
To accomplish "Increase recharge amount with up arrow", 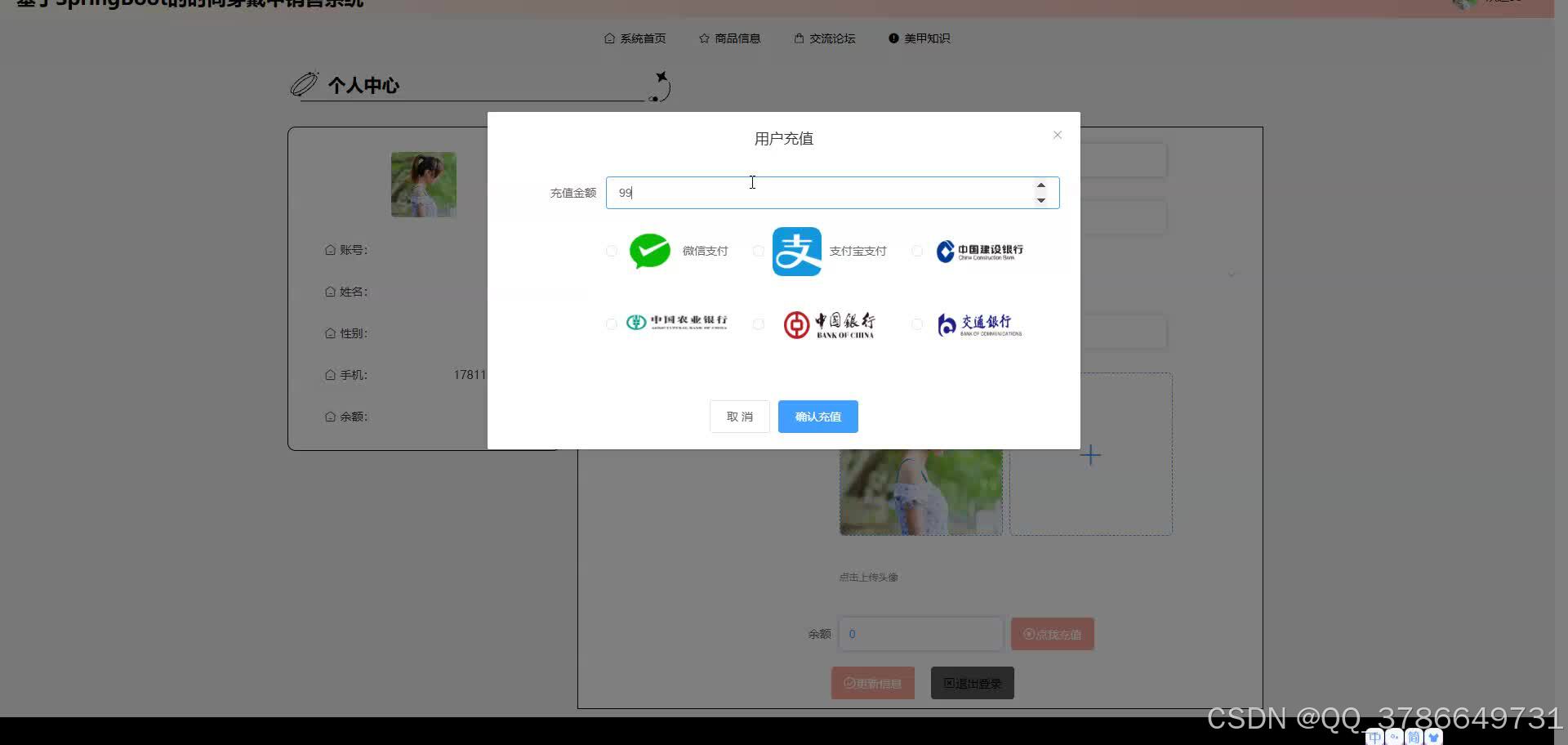I will point(1041,185).
